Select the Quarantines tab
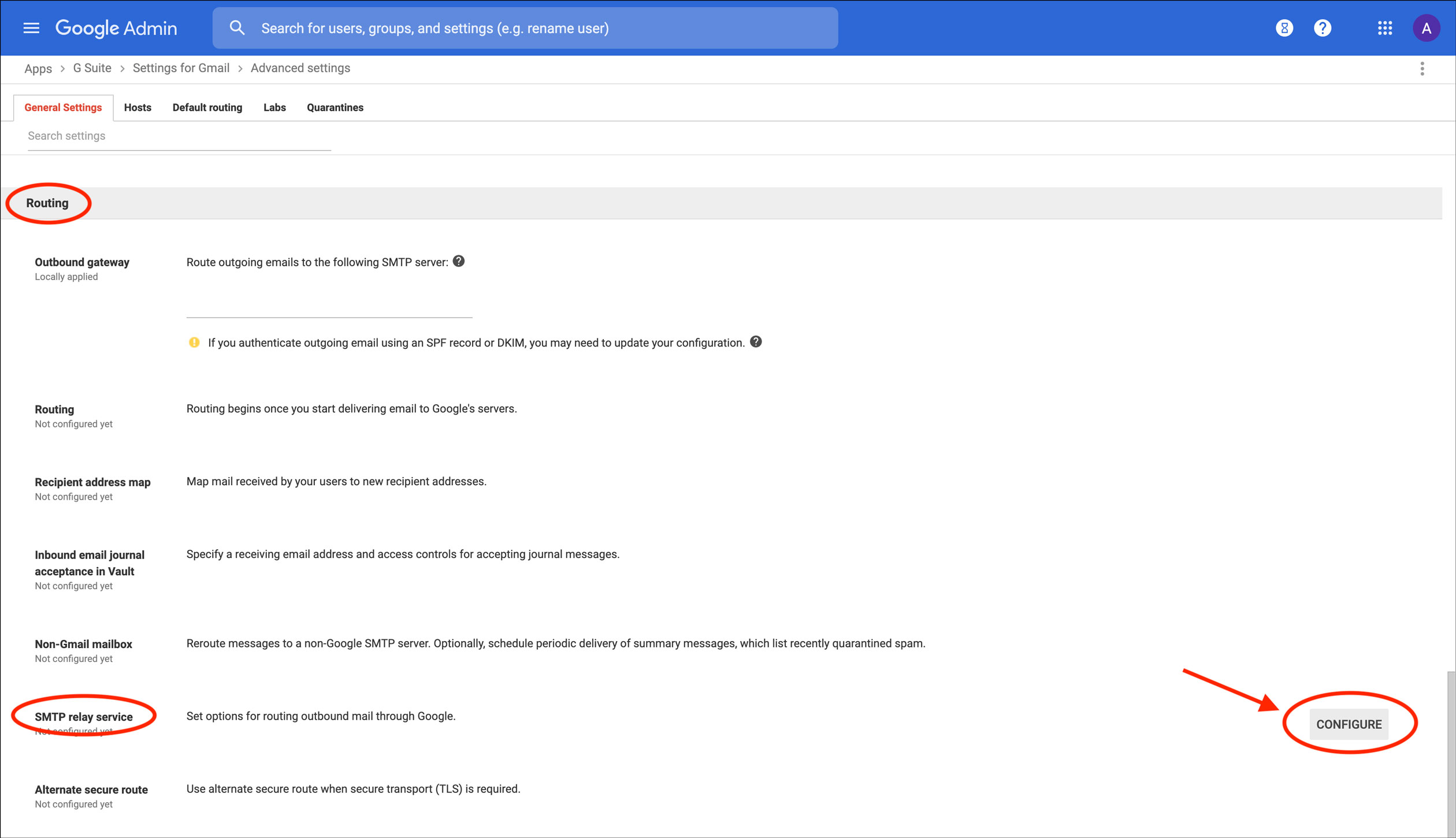This screenshot has height=838, width=1456. point(335,107)
